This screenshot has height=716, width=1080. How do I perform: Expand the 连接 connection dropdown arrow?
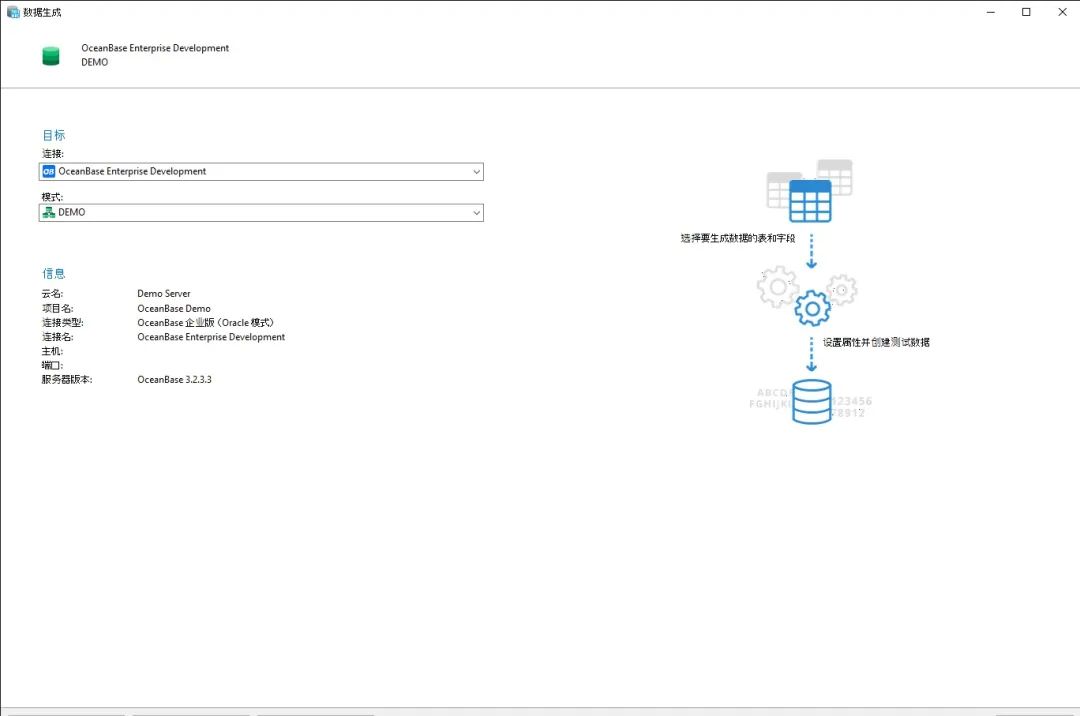pyautogui.click(x=476, y=171)
